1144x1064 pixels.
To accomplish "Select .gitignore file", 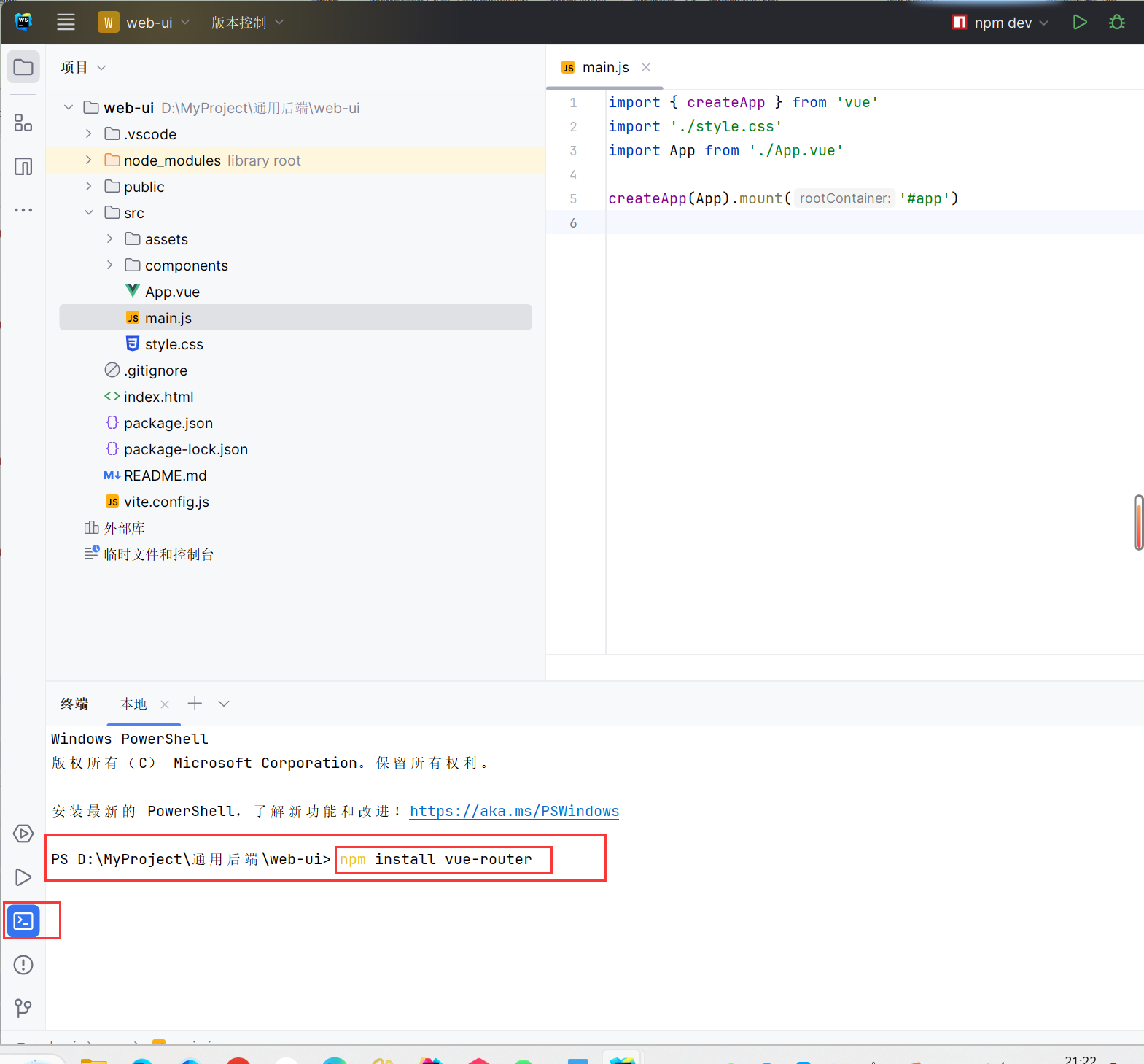I will click(155, 370).
